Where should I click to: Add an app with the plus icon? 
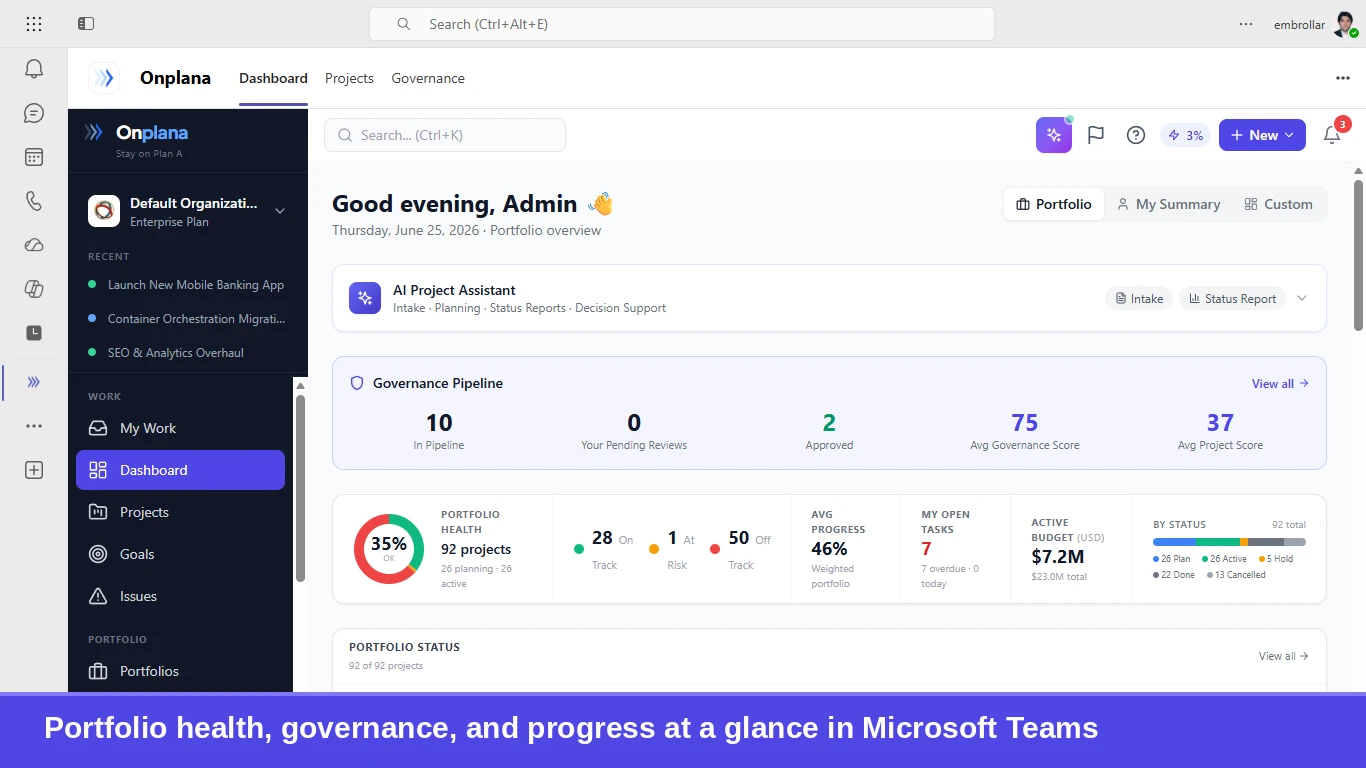tap(34, 470)
